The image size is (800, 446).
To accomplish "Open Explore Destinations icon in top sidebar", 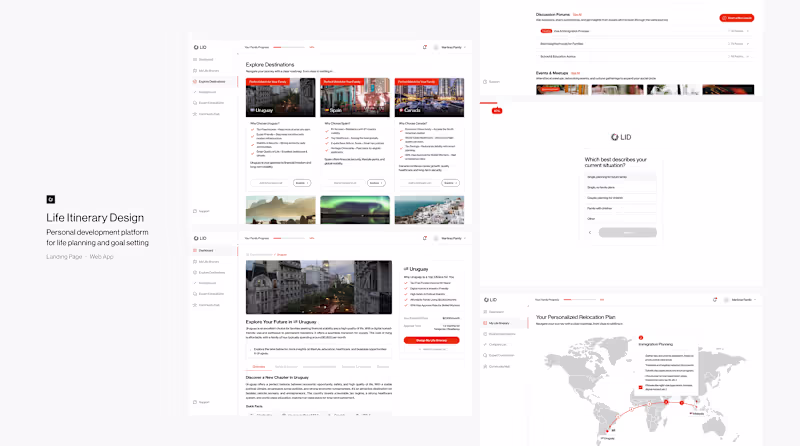I will coord(195,82).
